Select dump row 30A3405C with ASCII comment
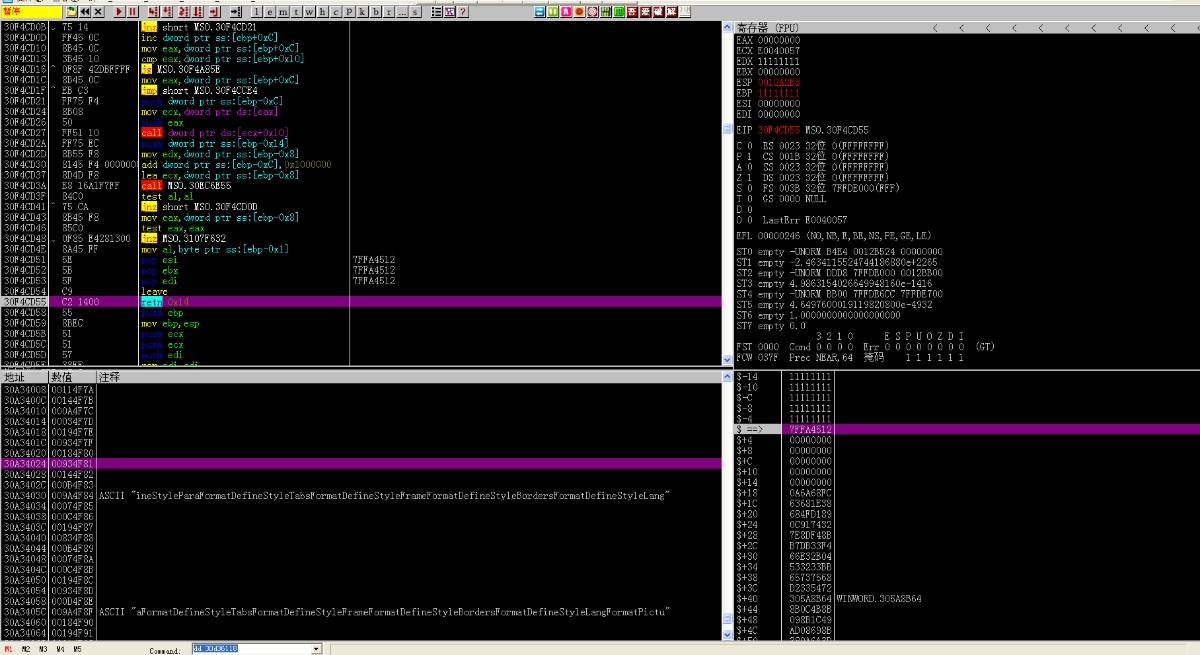Image resolution: width=1200 pixels, height=655 pixels. 360,610
